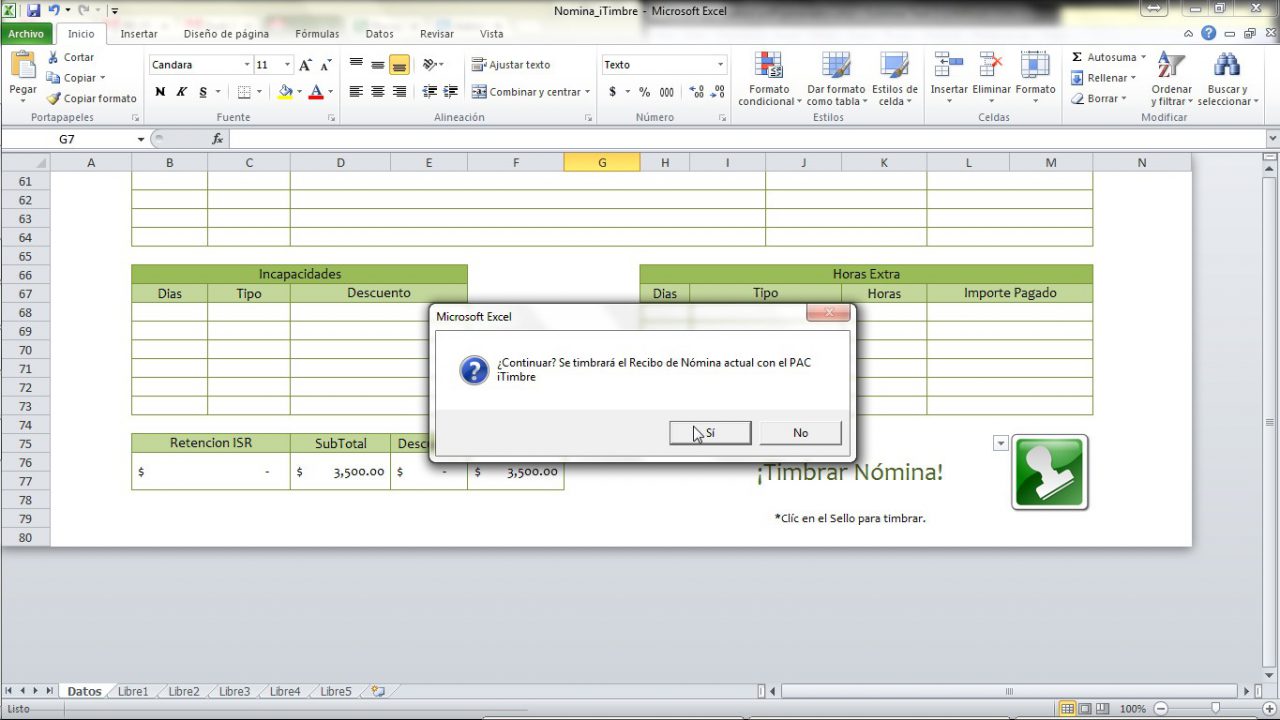This screenshot has height=720, width=1280.
Task: Open the font name Candara dropdown
Action: (x=247, y=65)
